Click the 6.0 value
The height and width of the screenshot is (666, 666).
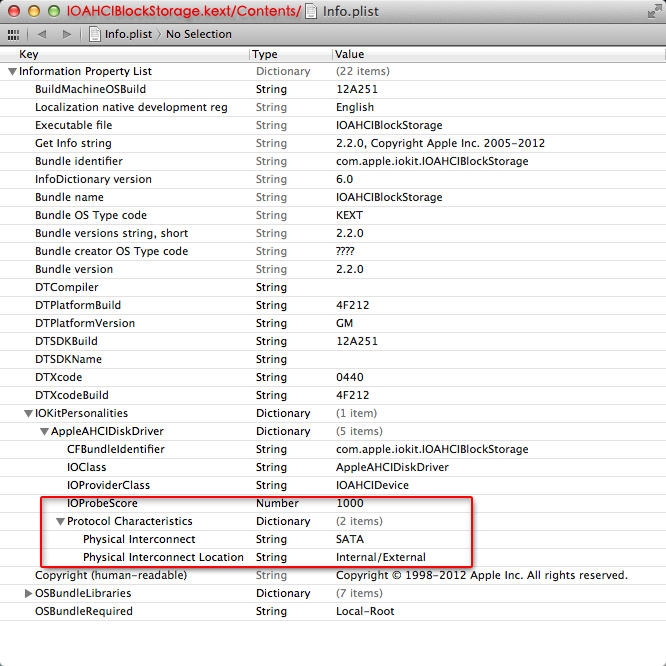pyautogui.click(x=344, y=179)
